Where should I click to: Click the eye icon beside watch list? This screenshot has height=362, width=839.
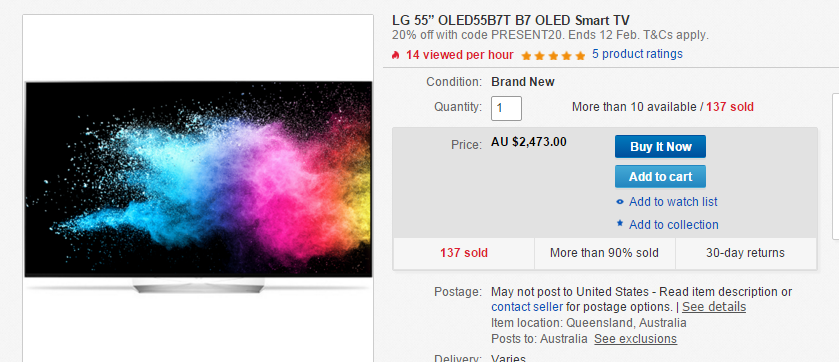620,202
